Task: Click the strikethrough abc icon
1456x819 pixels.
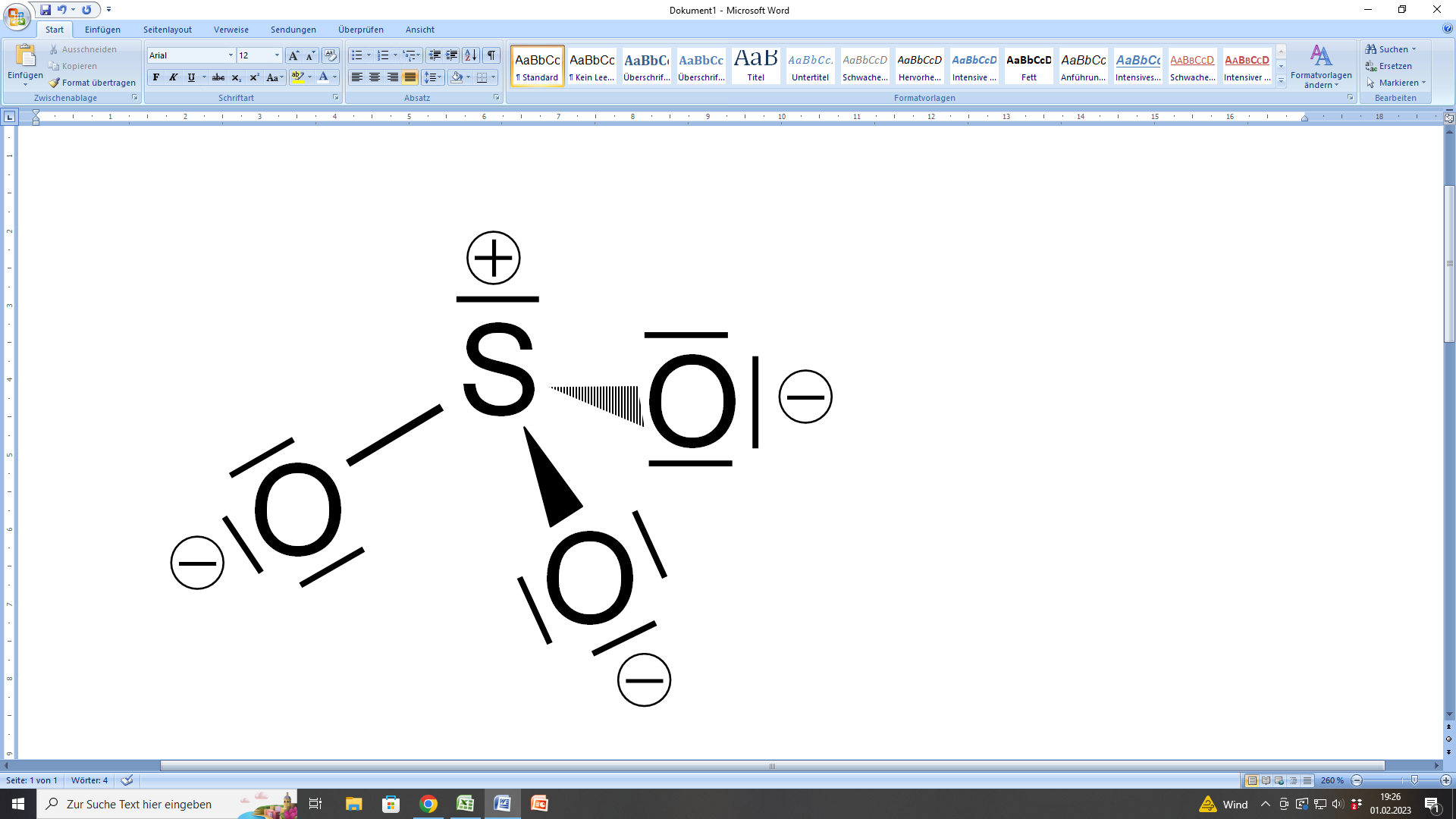Action: pos(218,77)
